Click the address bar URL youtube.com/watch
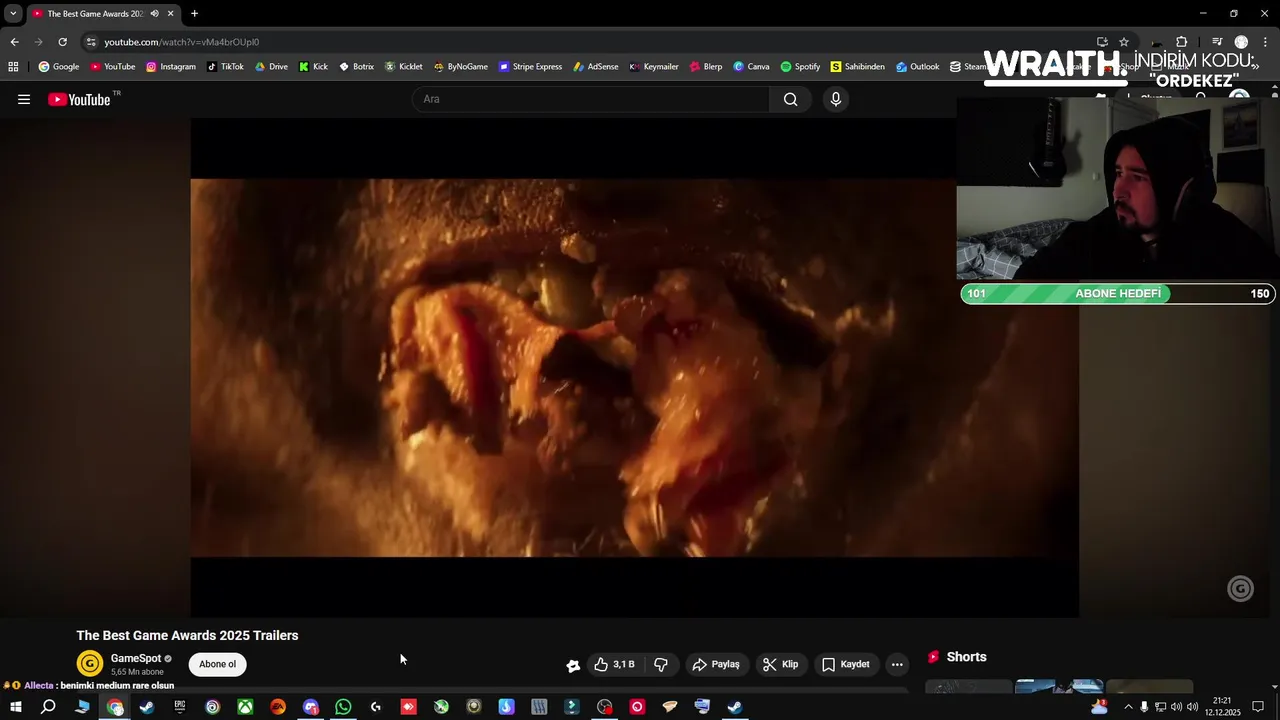The height and width of the screenshot is (720, 1280). point(181,42)
